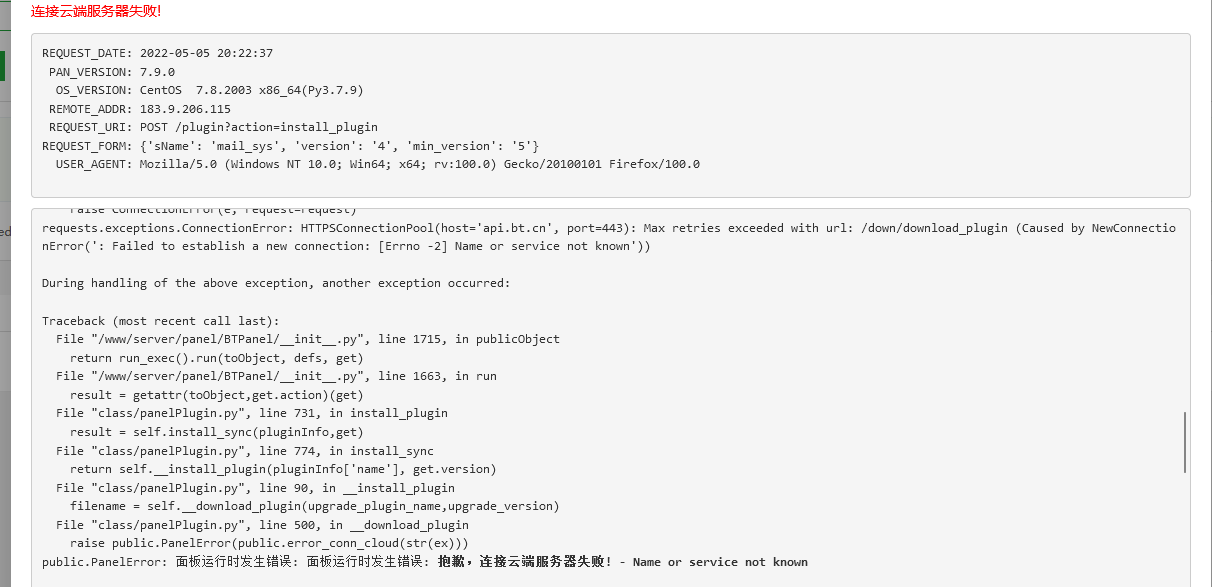Image resolution: width=1212 pixels, height=587 pixels.
Task: Click the "Traceback (most recent call last)" line
Action: point(161,321)
